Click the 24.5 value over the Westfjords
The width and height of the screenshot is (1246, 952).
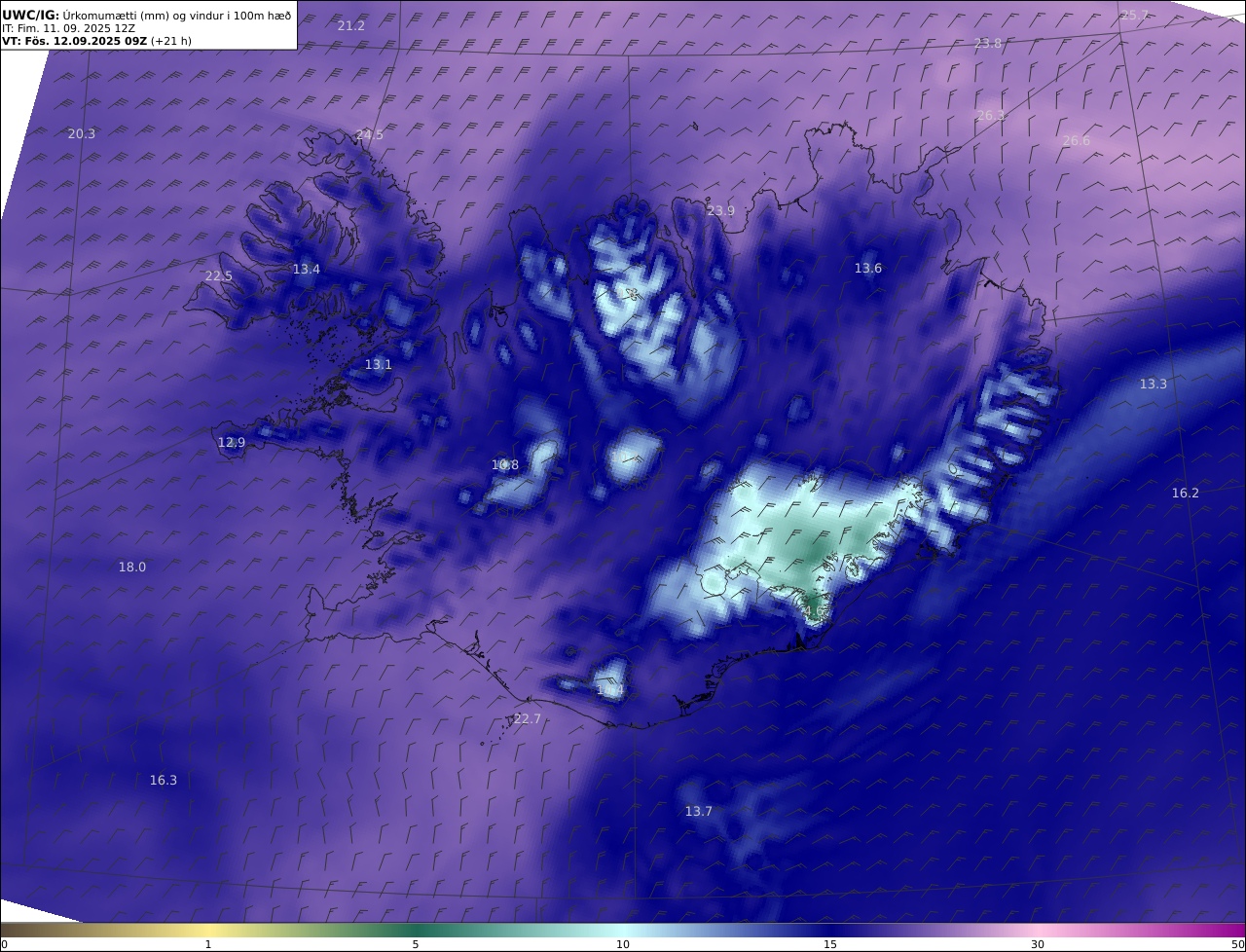click(x=370, y=134)
